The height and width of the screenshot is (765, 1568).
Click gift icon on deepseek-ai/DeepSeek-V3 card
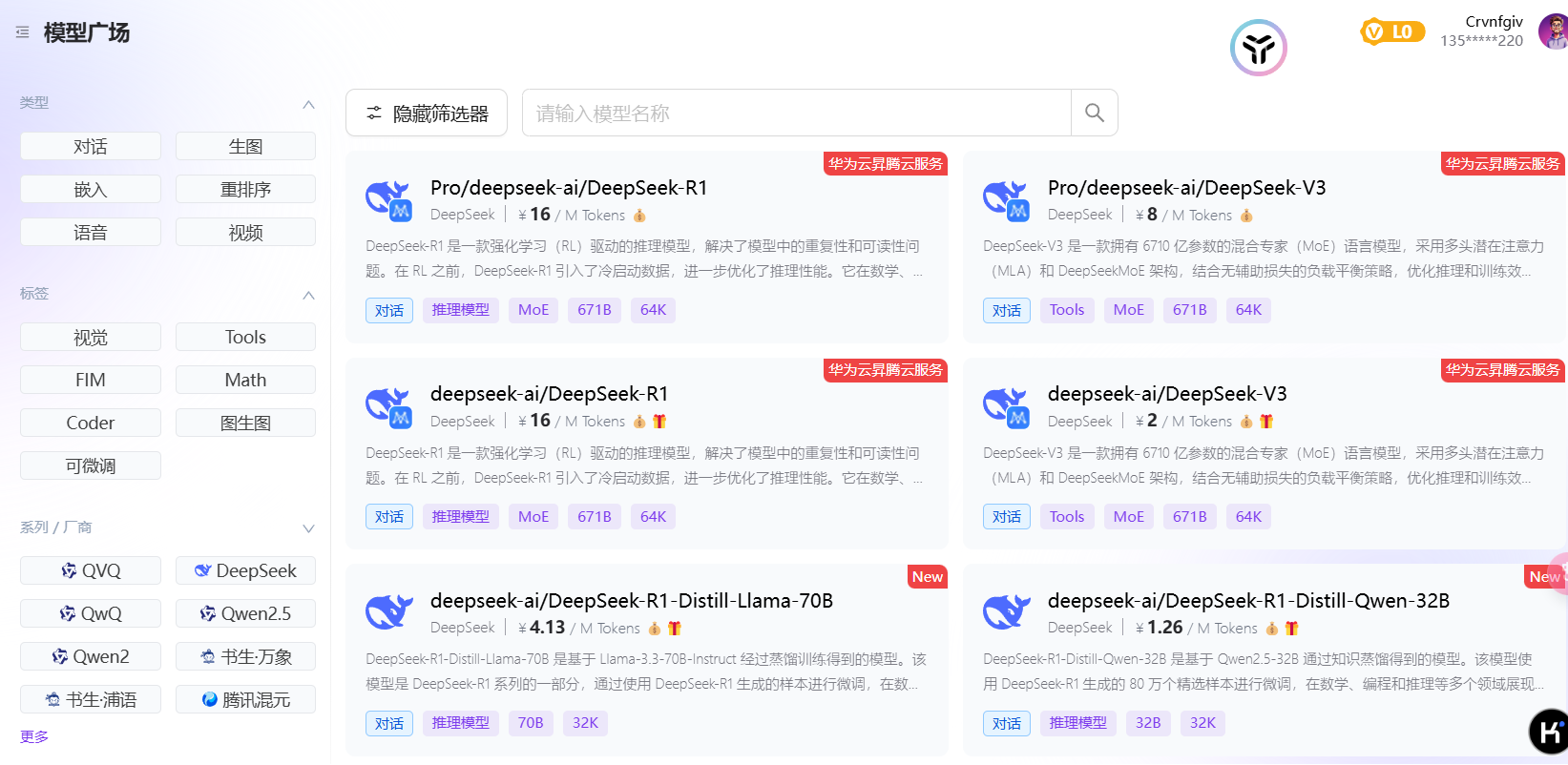click(1266, 422)
